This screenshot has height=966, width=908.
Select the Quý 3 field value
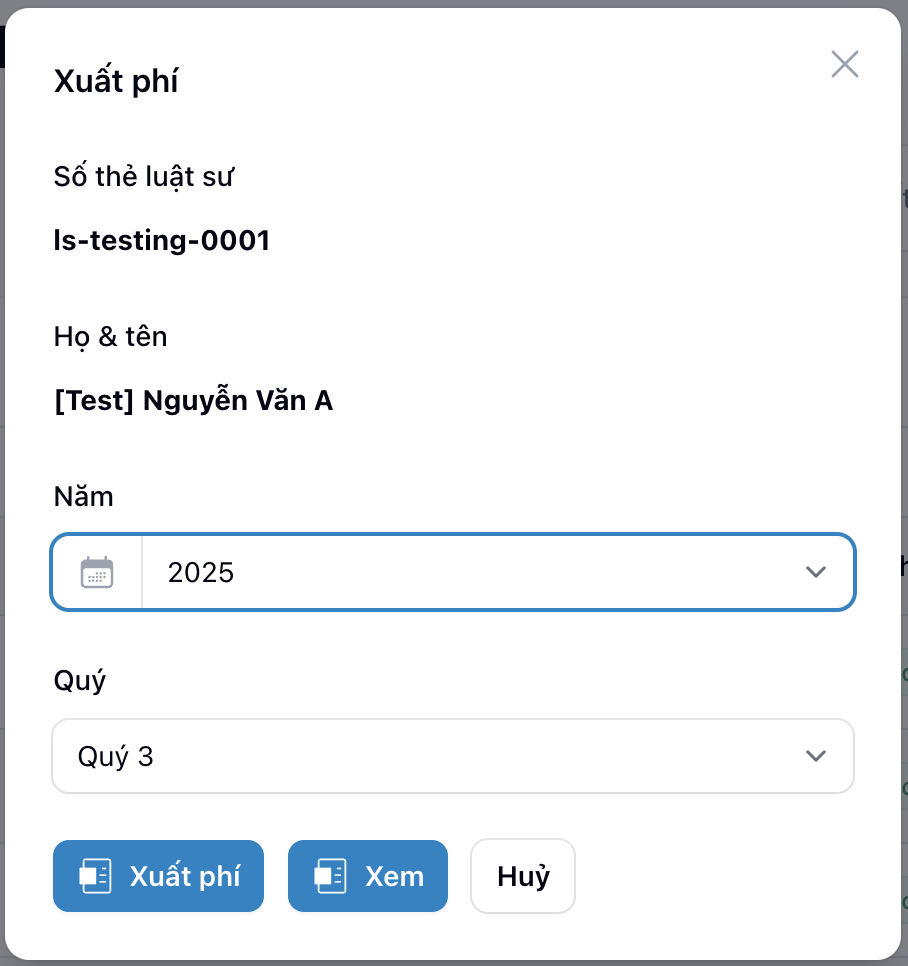point(116,756)
